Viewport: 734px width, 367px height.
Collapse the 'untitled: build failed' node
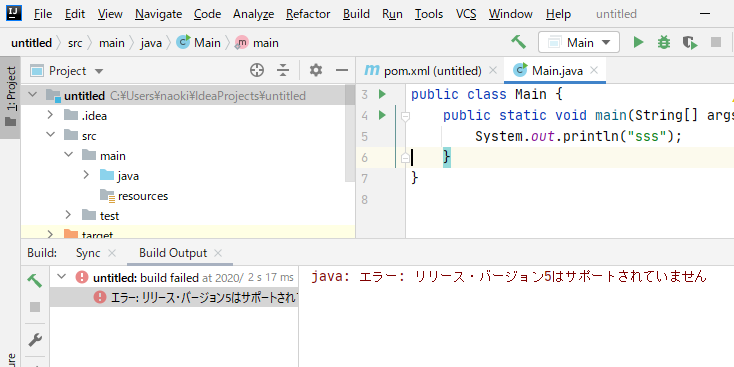point(61,277)
